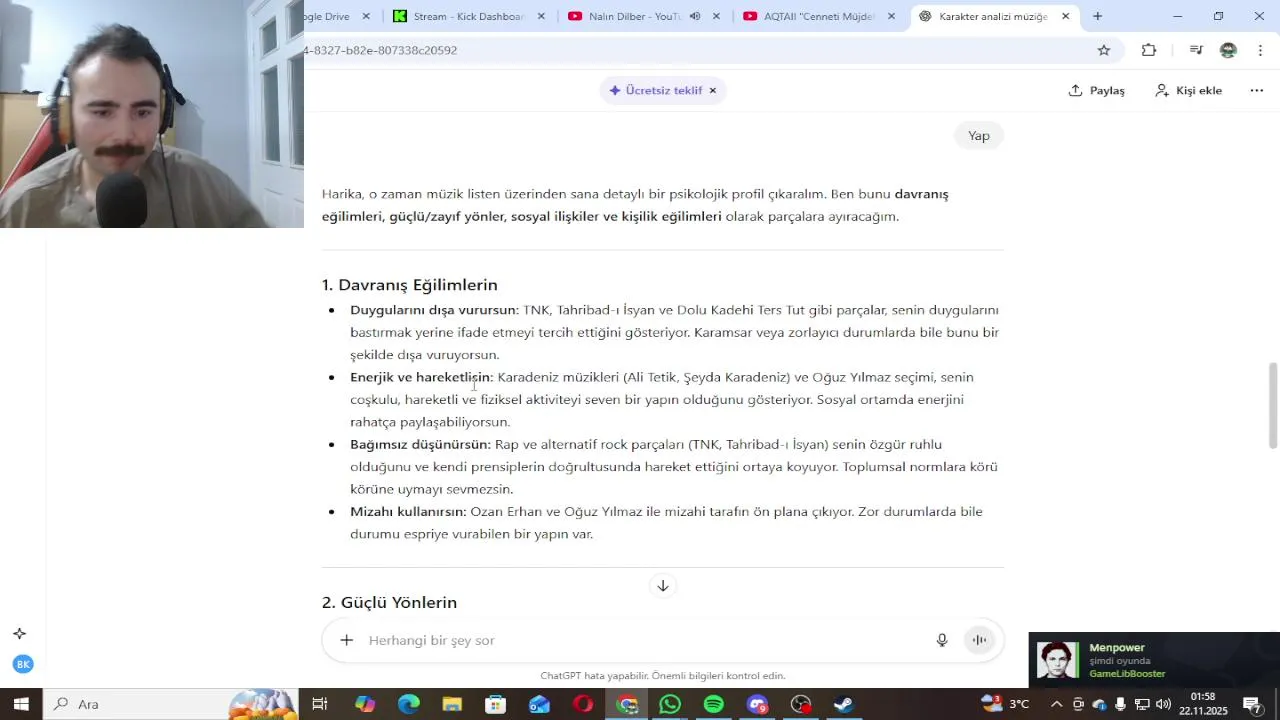
Task: Open OBS Studio from the taskbar
Action: point(801,704)
